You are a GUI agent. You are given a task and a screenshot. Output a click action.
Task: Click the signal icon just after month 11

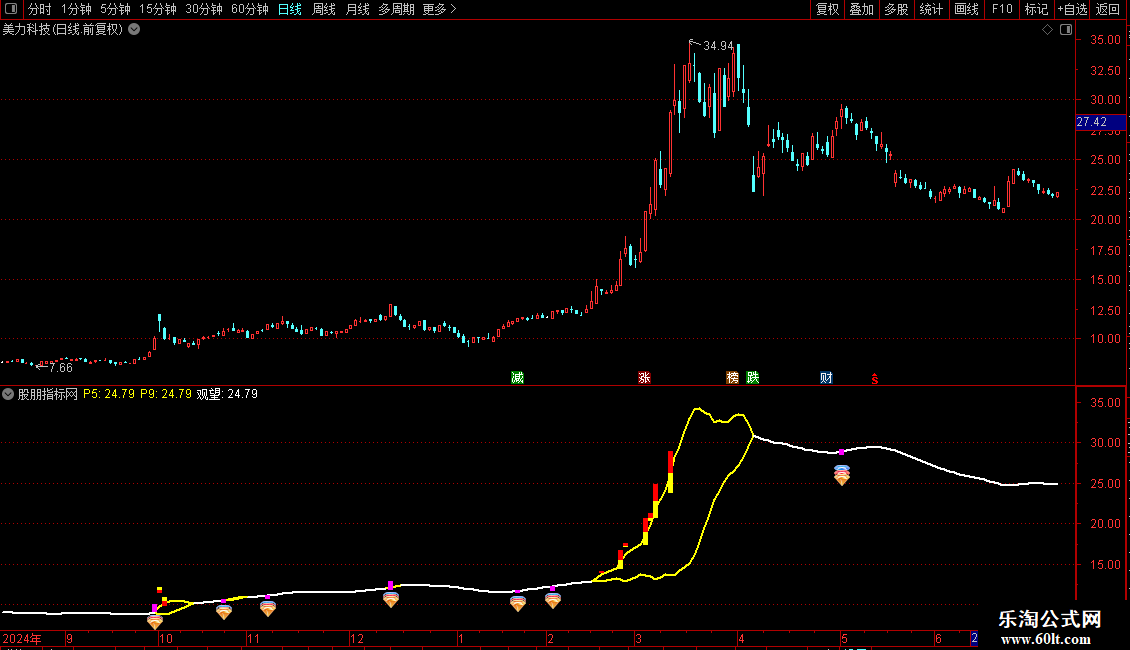(268, 608)
